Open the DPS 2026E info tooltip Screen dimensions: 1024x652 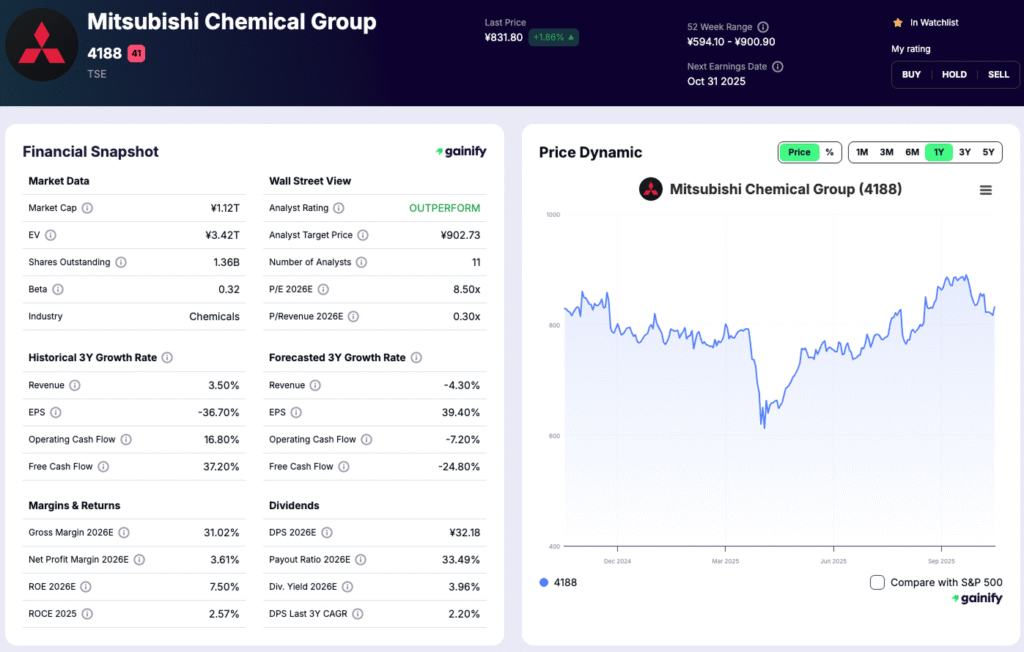click(x=330, y=532)
